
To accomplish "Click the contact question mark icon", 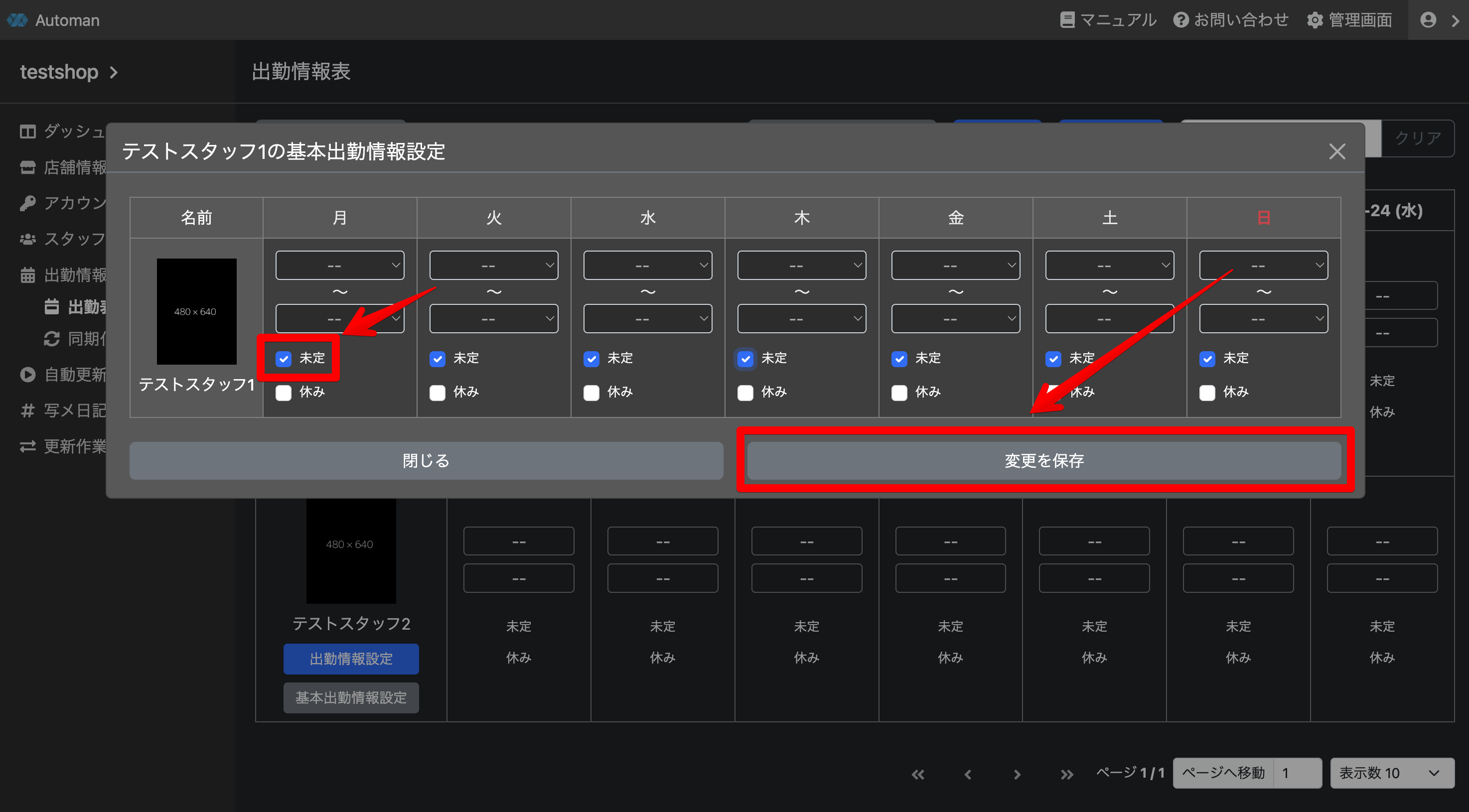I will coord(1180,20).
